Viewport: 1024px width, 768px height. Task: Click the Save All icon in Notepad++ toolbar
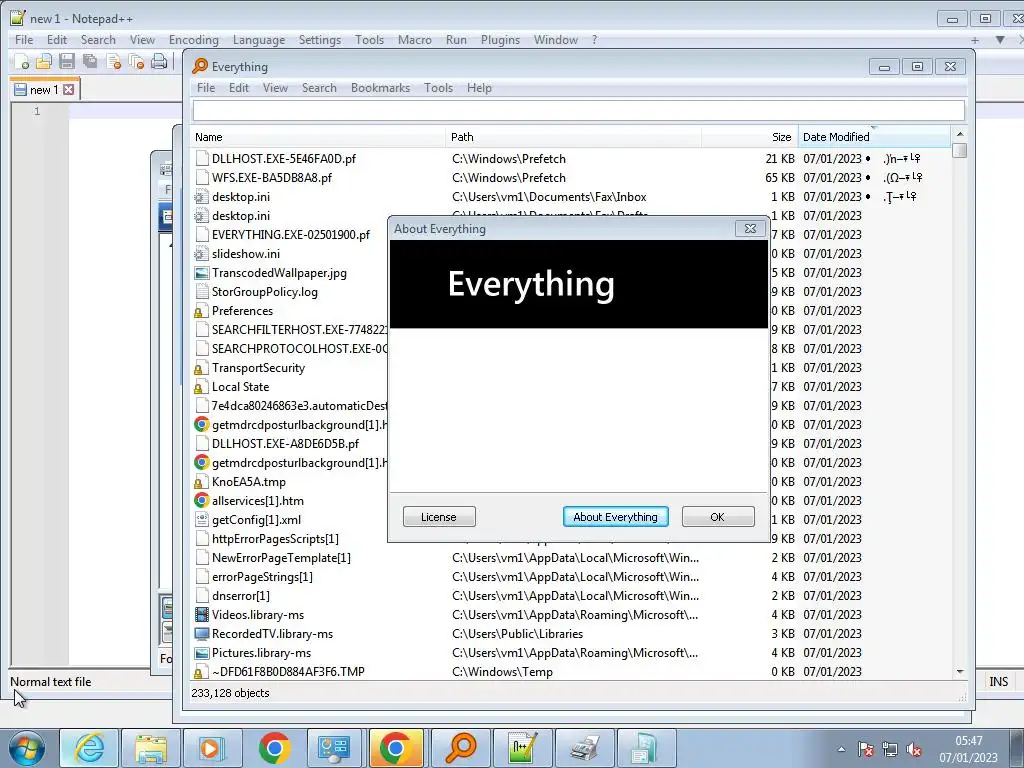(x=89, y=62)
